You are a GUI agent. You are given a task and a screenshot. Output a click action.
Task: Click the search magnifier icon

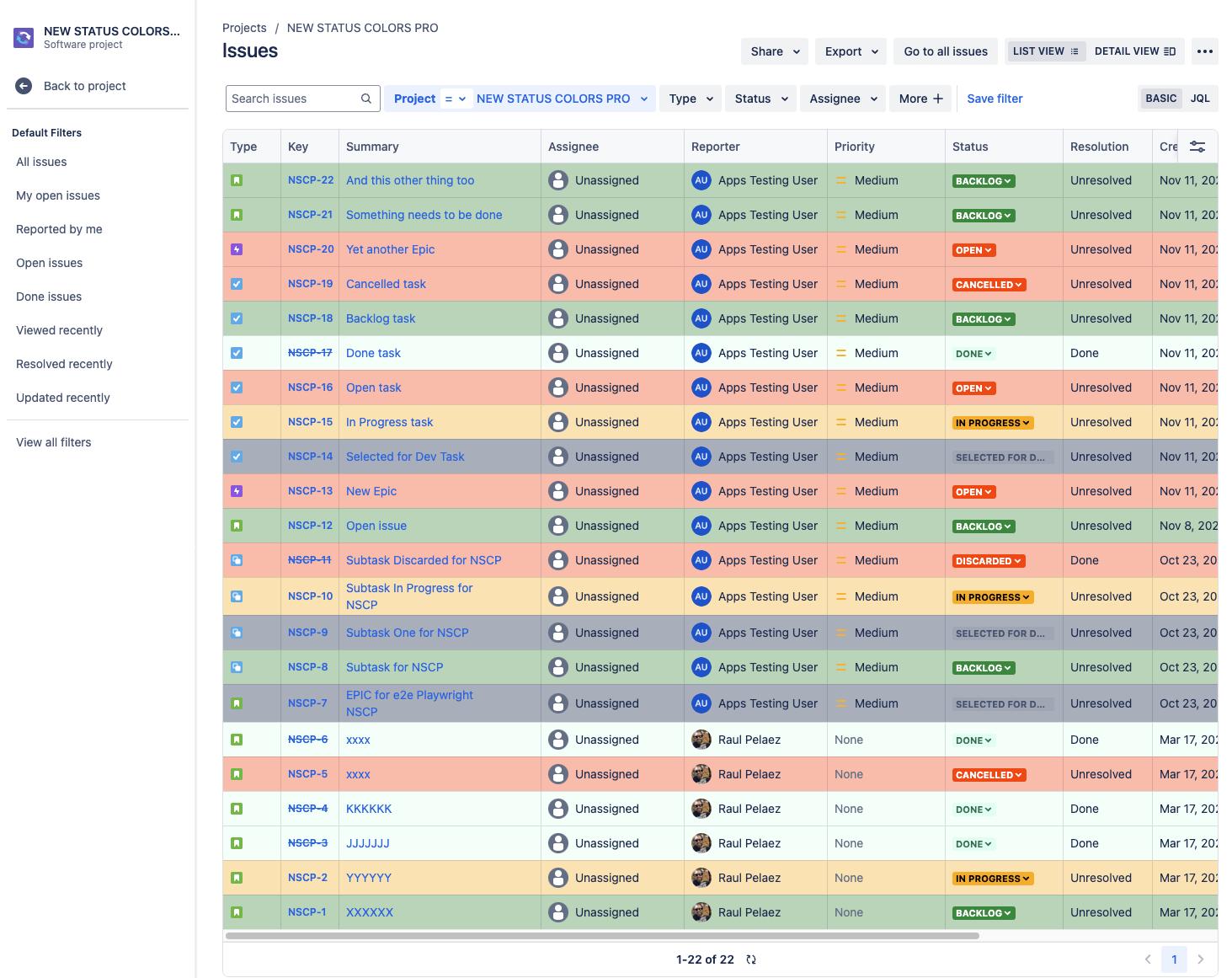(x=366, y=99)
